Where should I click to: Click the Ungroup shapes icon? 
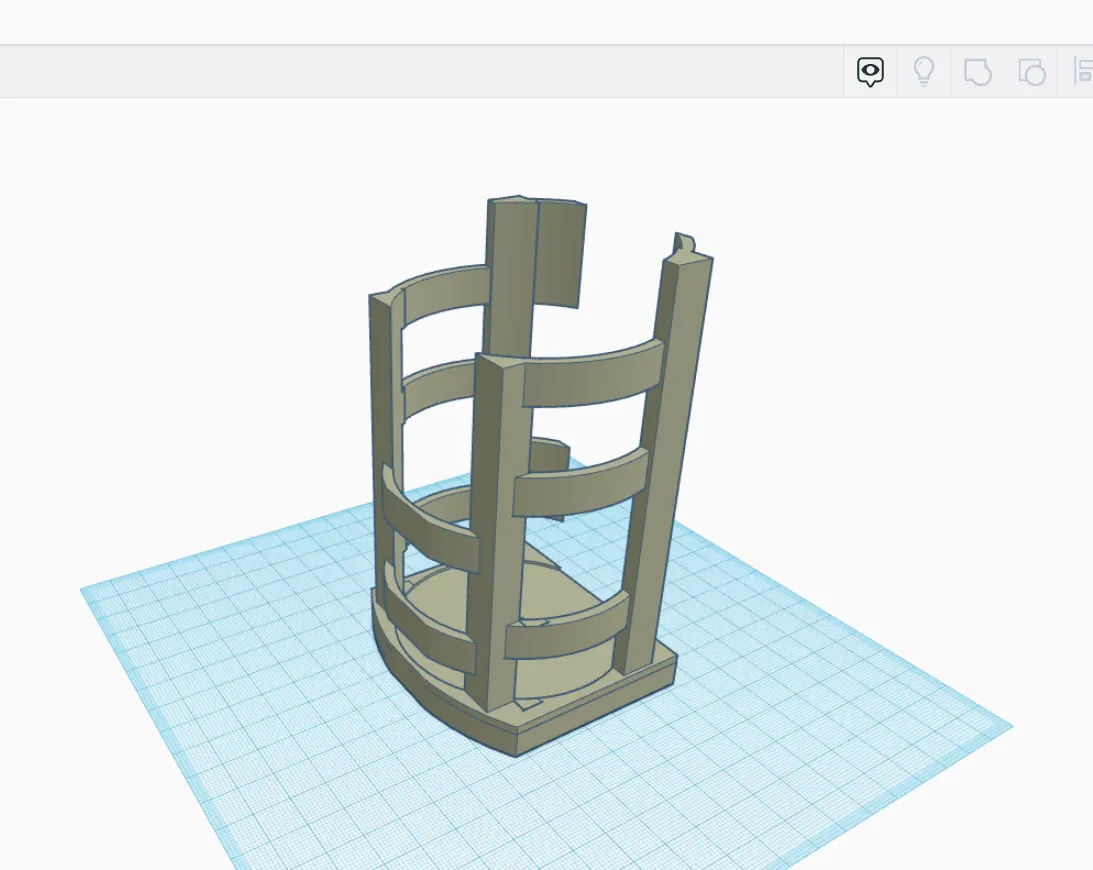coord(1031,71)
